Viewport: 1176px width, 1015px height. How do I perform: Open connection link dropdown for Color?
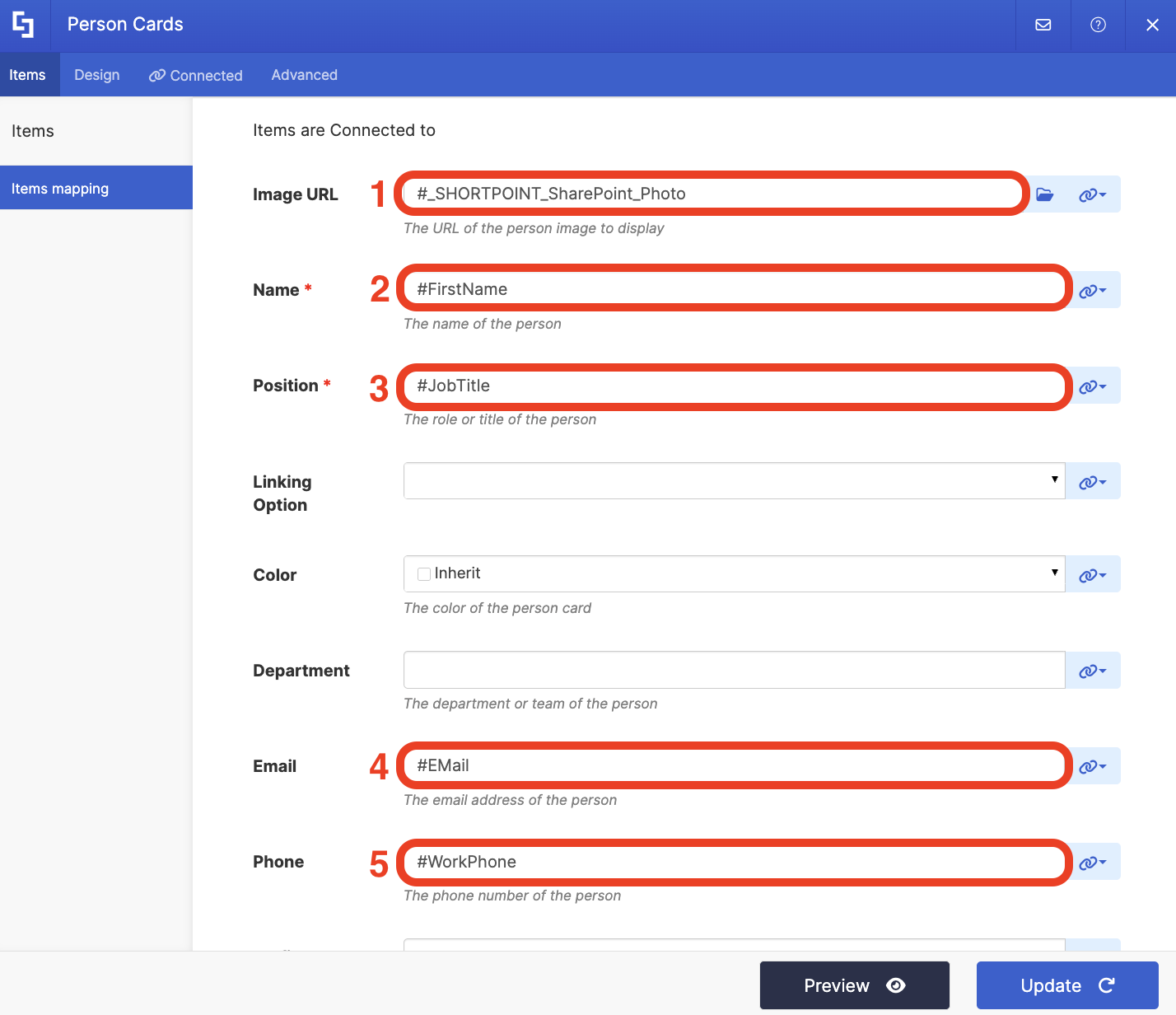click(x=1093, y=574)
